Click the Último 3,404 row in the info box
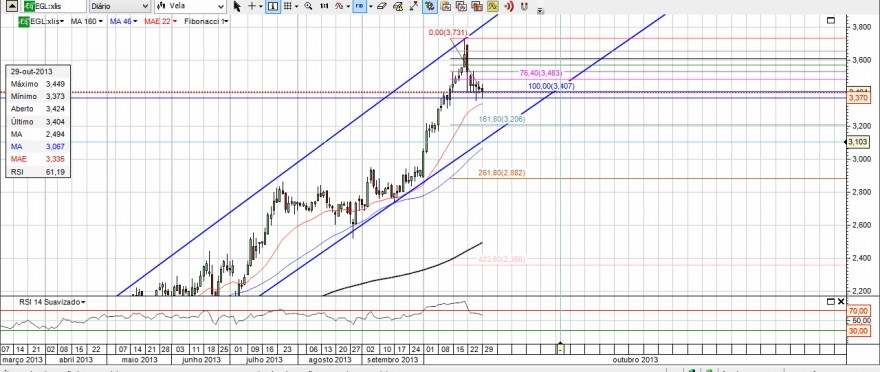880x372 pixels. (38, 122)
